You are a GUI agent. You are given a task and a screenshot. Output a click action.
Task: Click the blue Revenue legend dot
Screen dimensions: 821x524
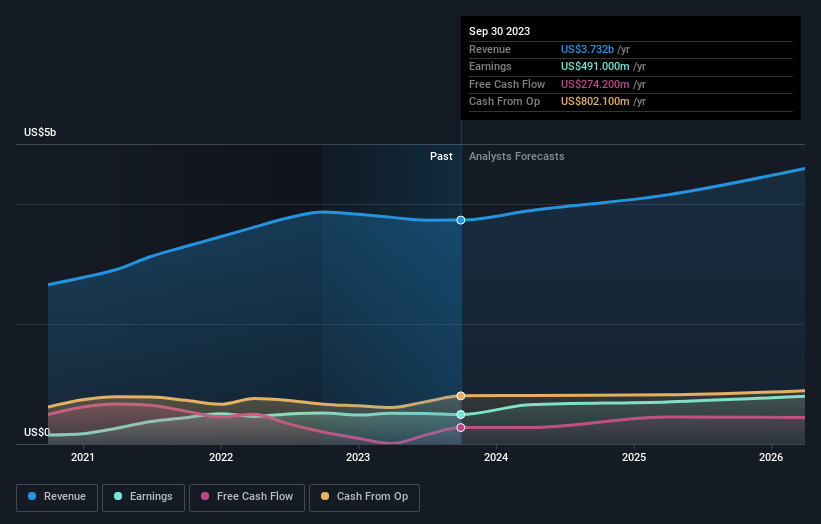(32, 496)
